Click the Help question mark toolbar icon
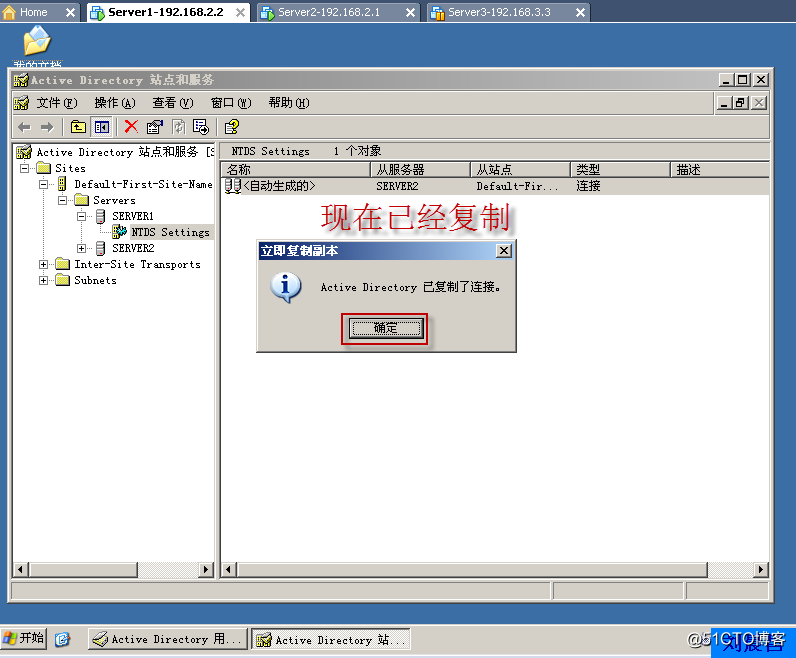The height and width of the screenshot is (658, 796). (231, 127)
